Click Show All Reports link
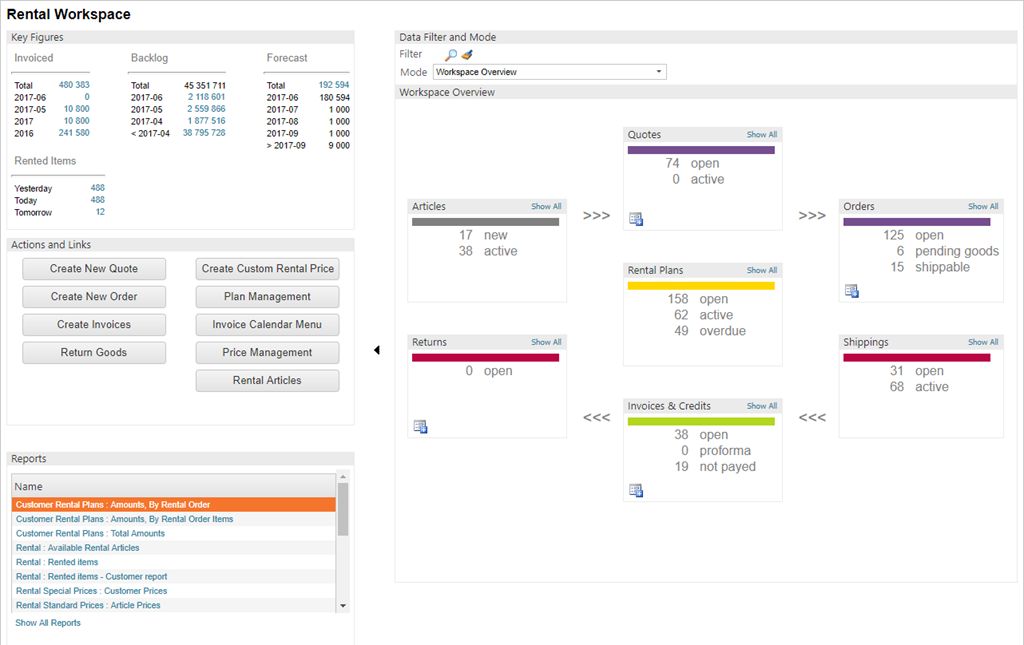Image resolution: width=1024 pixels, height=645 pixels. click(x=48, y=623)
